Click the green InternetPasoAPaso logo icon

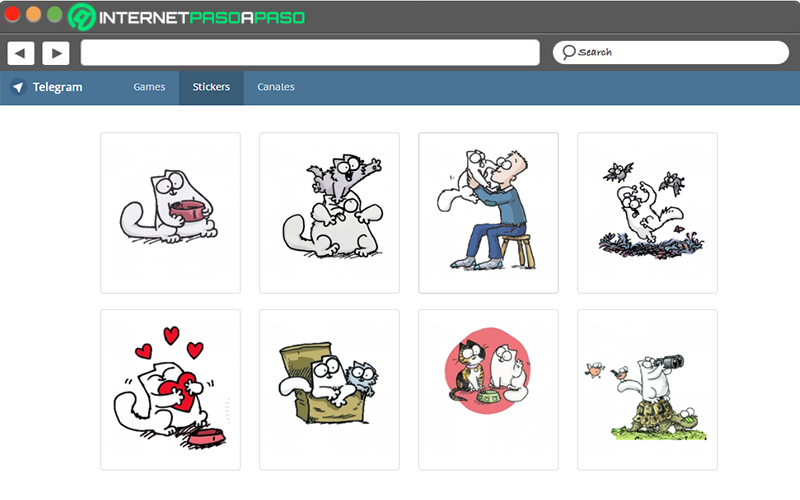(82, 17)
